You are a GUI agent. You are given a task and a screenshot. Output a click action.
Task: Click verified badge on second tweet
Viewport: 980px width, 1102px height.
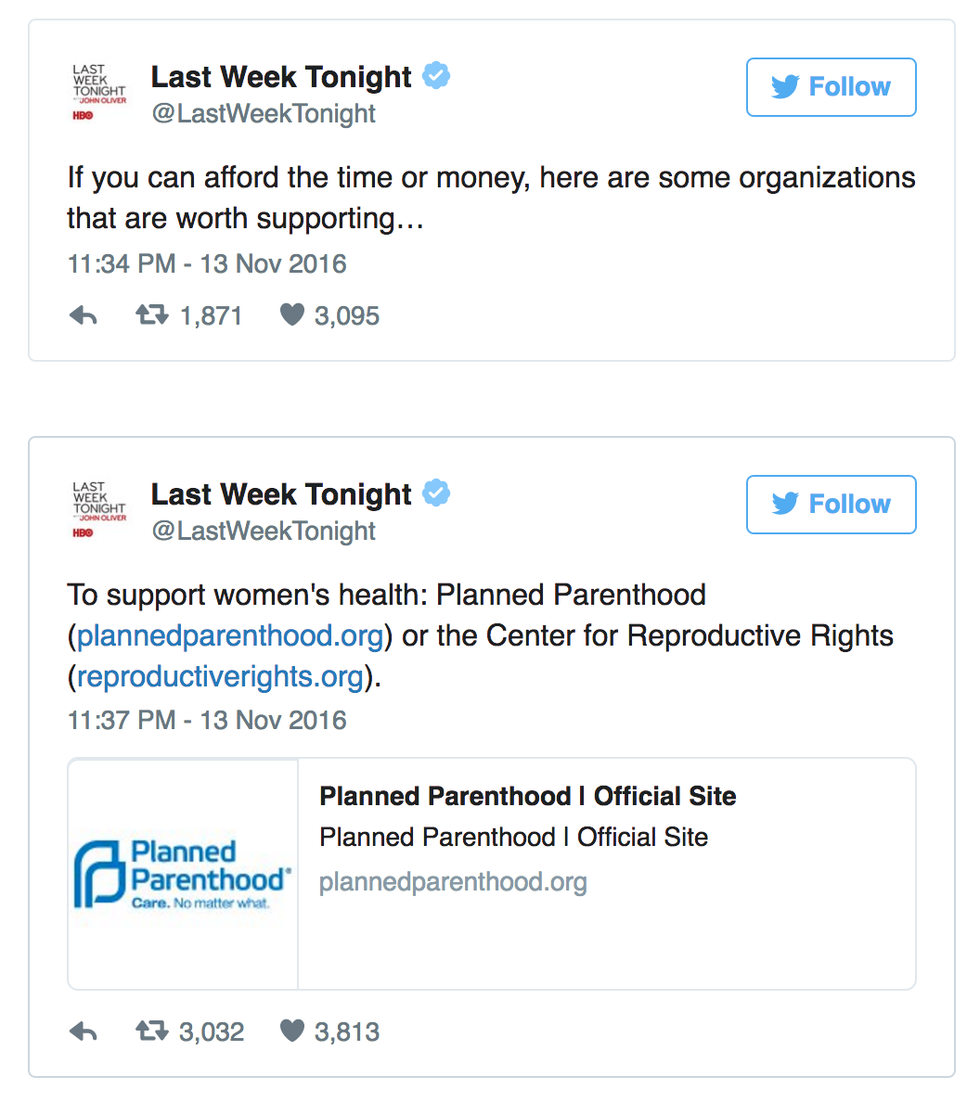[436, 494]
